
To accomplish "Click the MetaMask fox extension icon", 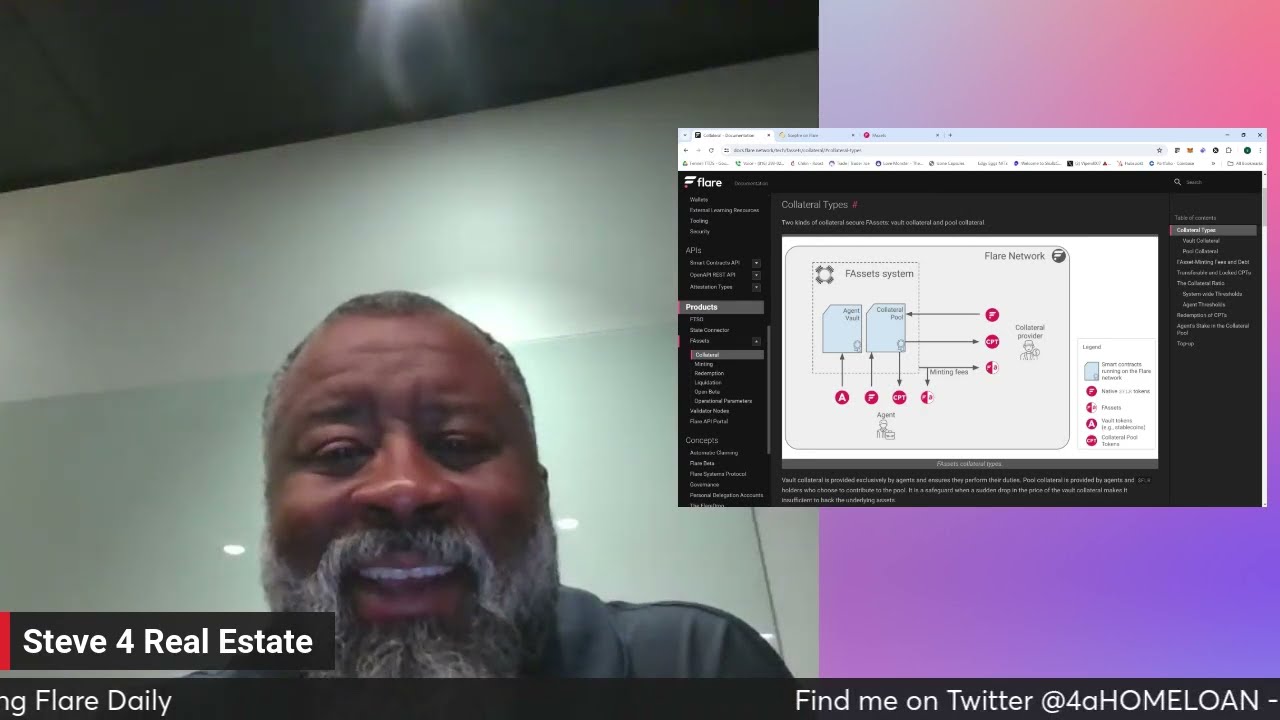I will pyautogui.click(x=1190, y=150).
